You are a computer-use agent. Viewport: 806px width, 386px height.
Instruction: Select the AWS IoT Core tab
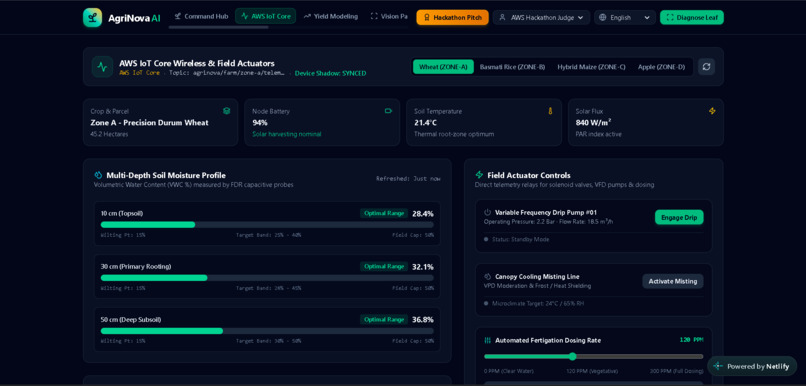[266, 16]
